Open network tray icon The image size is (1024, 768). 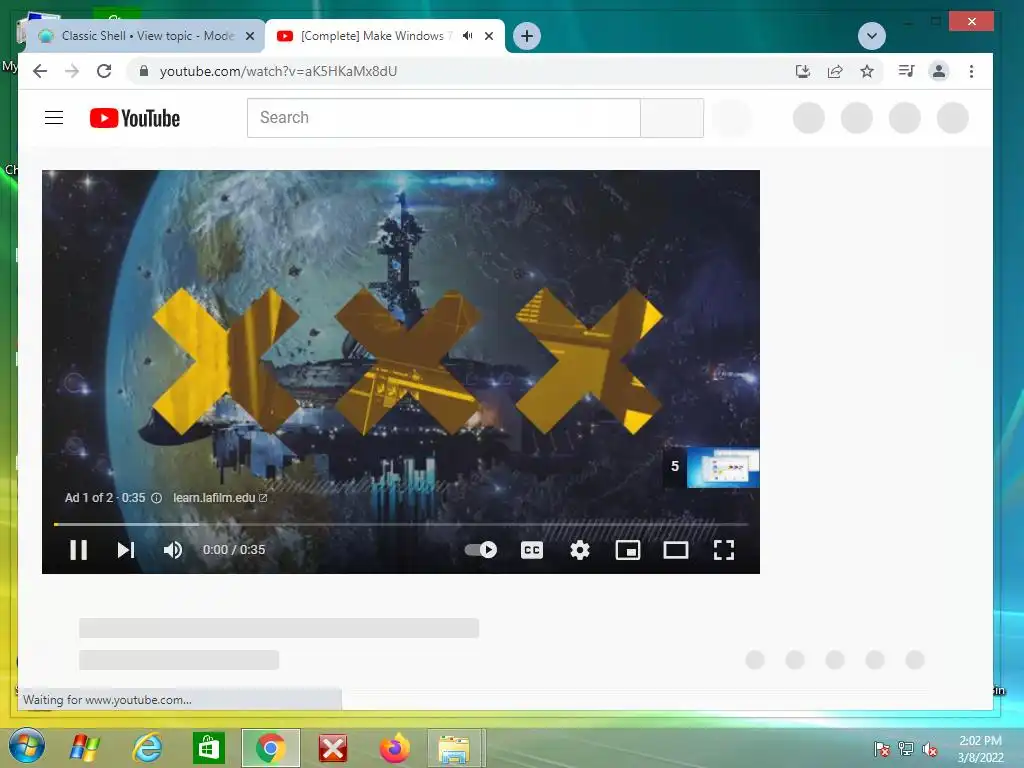pos(906,749)
